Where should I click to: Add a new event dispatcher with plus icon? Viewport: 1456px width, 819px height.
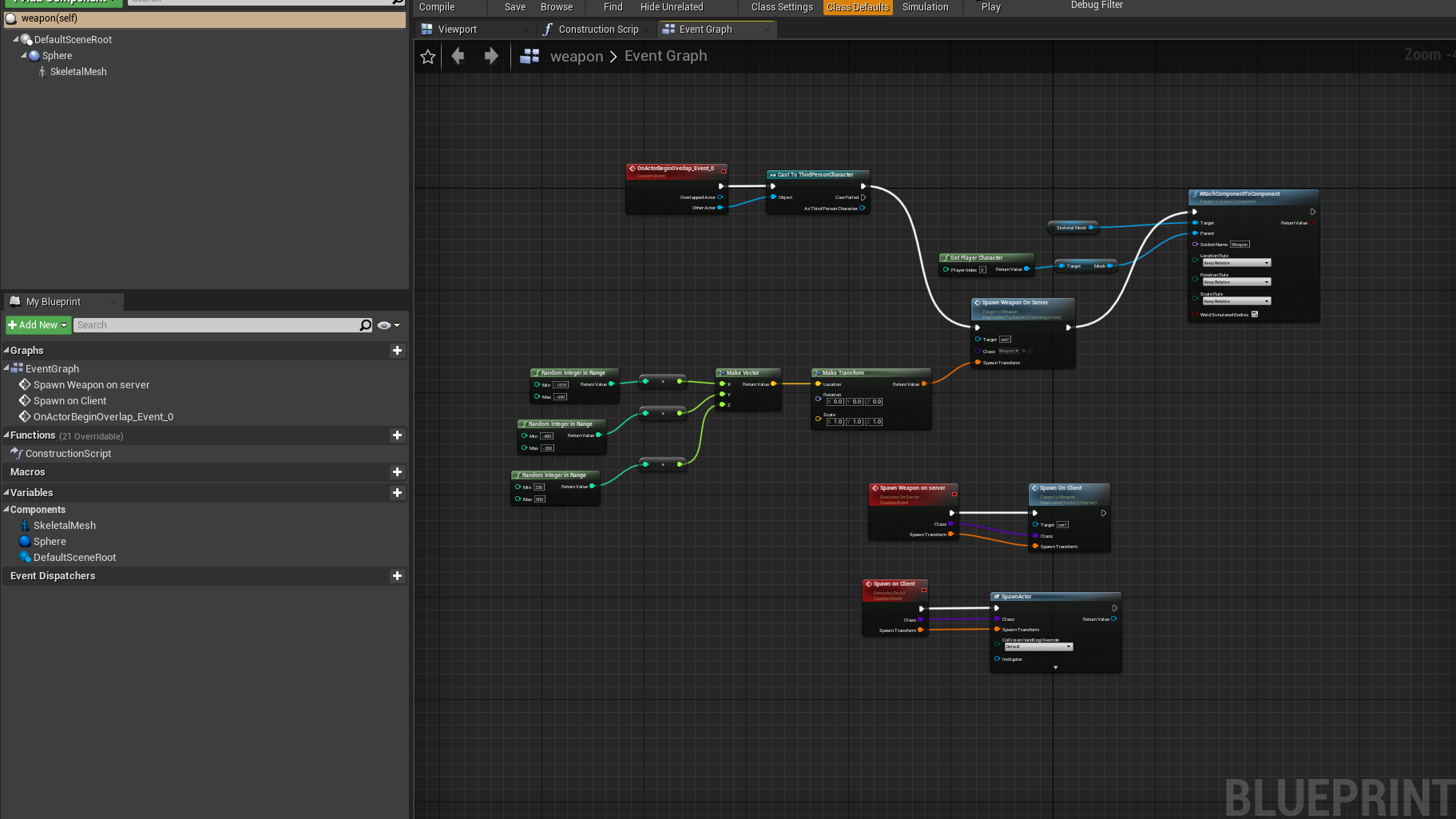pos(397,576)
